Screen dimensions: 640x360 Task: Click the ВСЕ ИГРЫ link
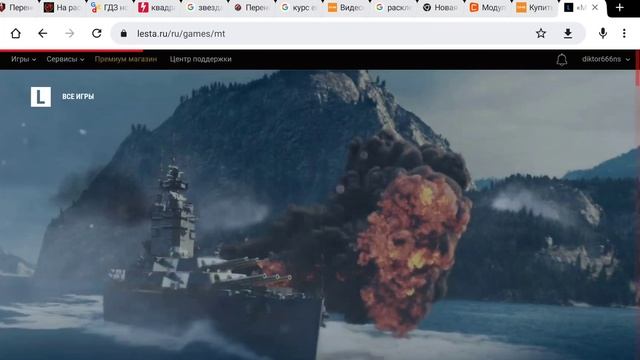coord(78,97)
